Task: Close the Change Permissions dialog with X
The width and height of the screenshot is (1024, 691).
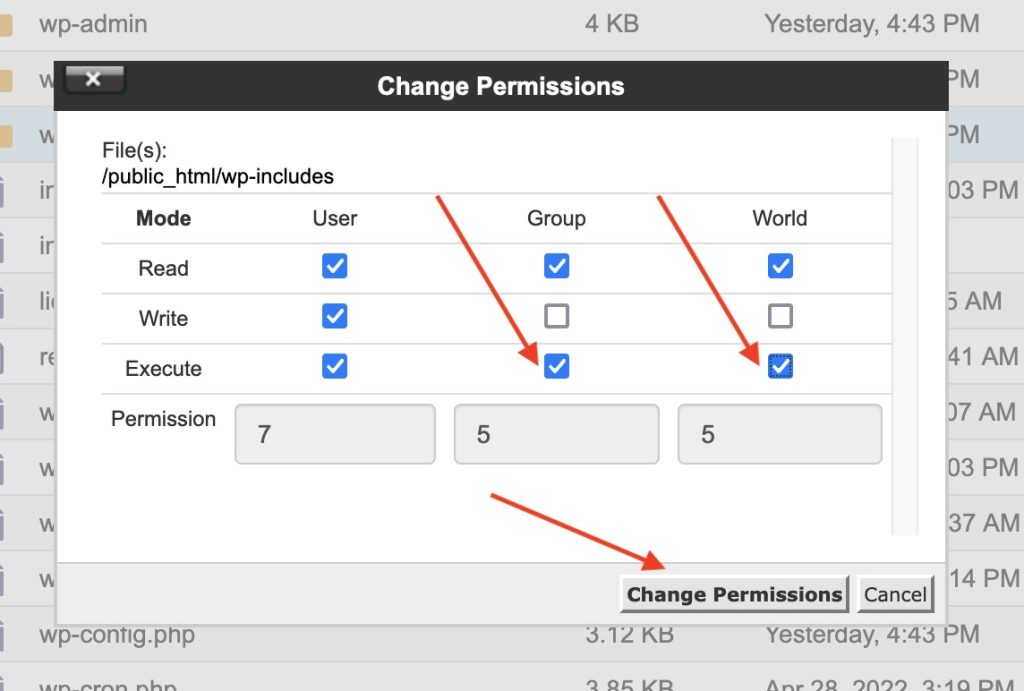Action: point(94,79)
